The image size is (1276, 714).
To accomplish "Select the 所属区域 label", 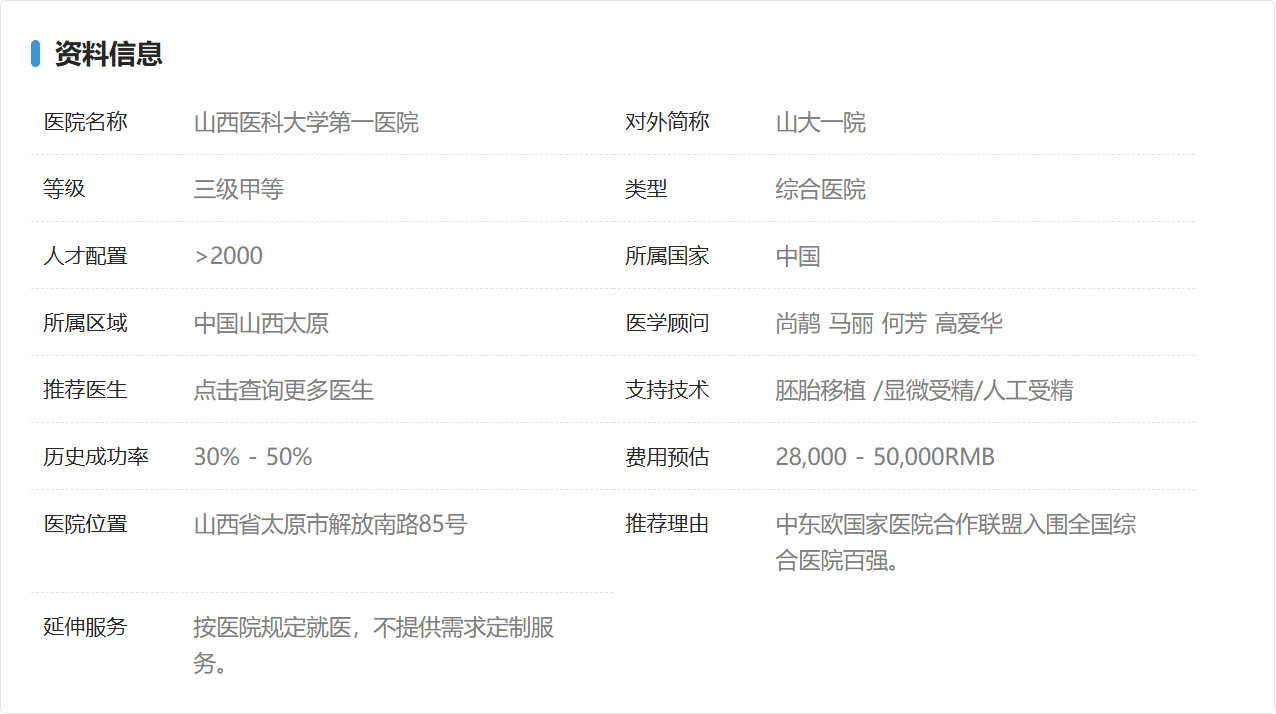I will (86, 323).
